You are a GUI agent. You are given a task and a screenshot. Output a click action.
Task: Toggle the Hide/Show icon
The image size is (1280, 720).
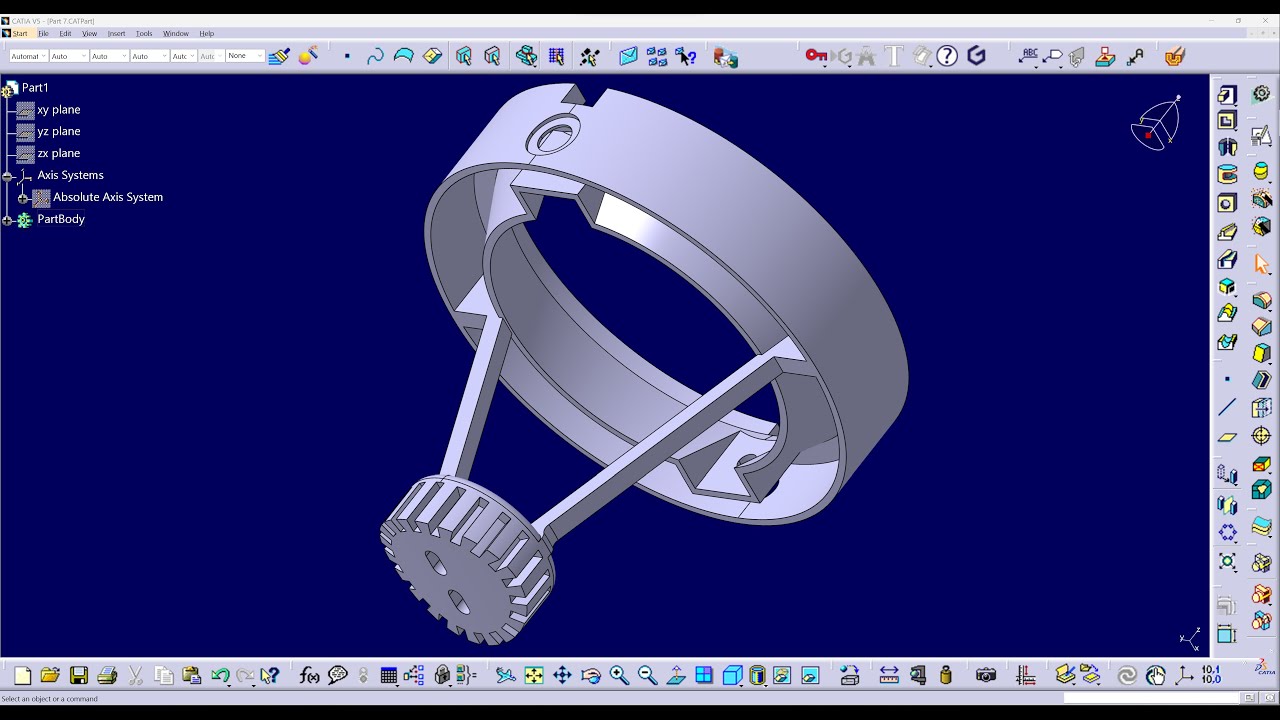click(x=781, y=676)
